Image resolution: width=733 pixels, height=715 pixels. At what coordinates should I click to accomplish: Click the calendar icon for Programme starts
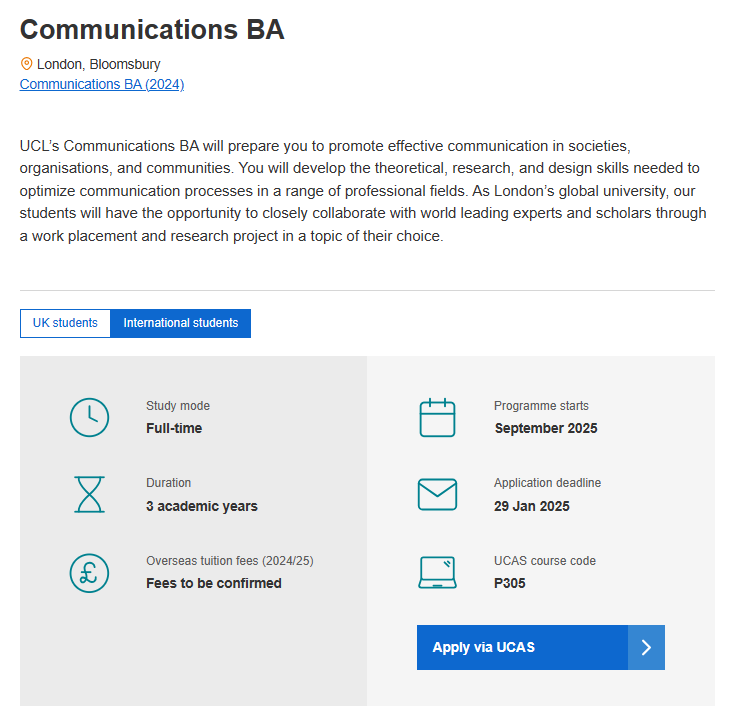[x=437, y=418]
